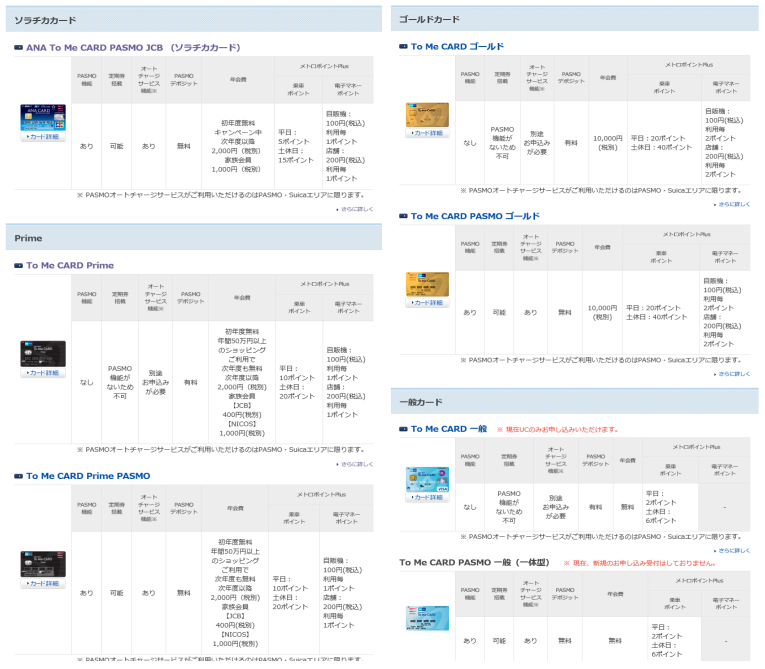Click PASMO オートチャージ footnote under ソラチカカード table
The height and width of the screenshot is (669, 765).
(221, 195)
